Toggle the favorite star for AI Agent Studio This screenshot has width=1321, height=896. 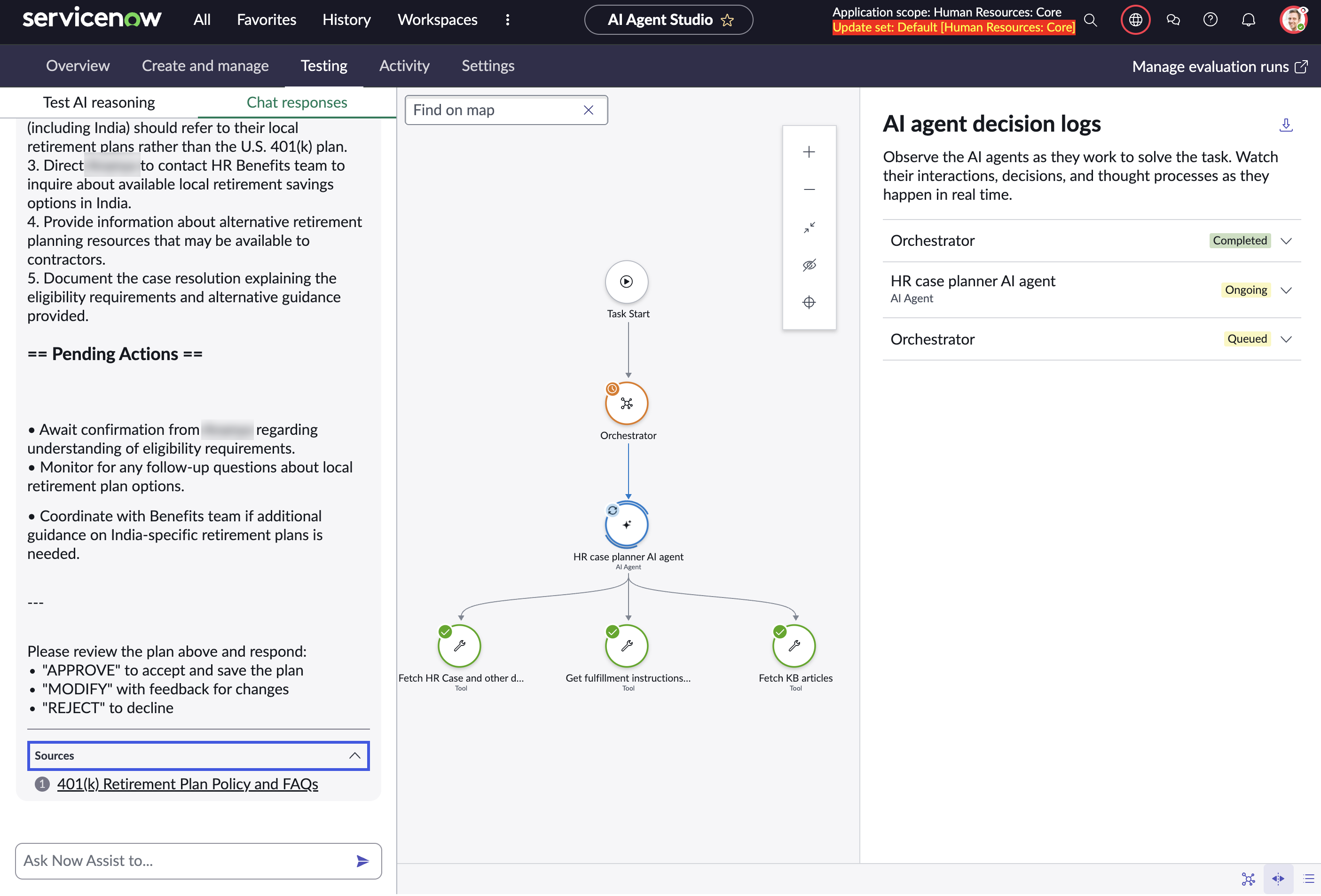727,21
